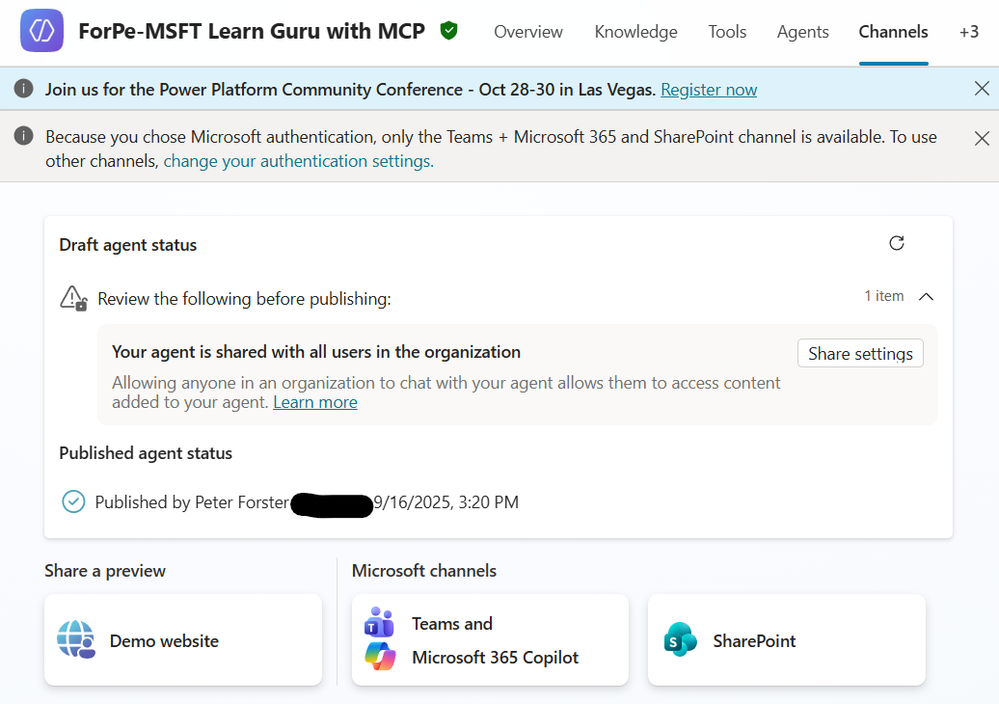Screen dimensions: 999x704
Task: Collapse the 1 item review section
Action: 926,296
